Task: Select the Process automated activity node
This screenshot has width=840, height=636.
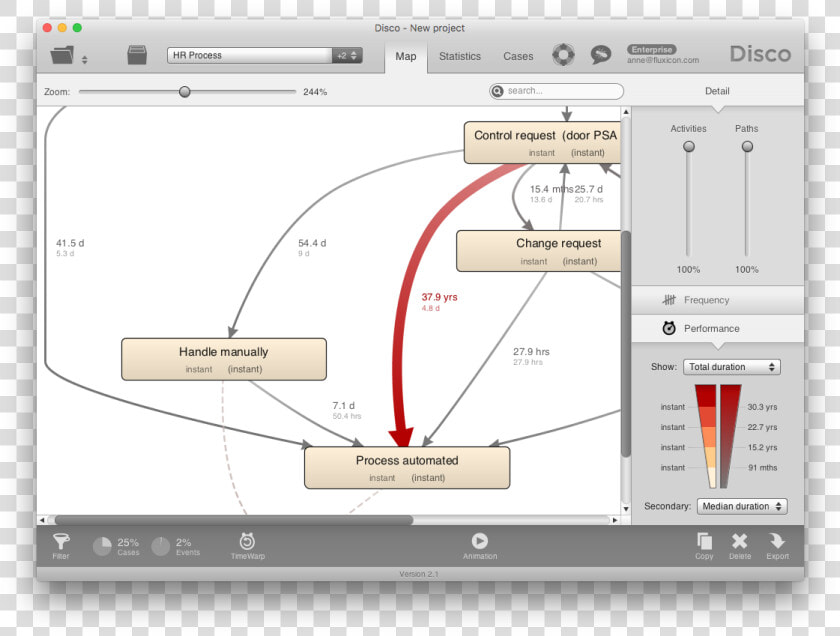Action: (407, 468)
